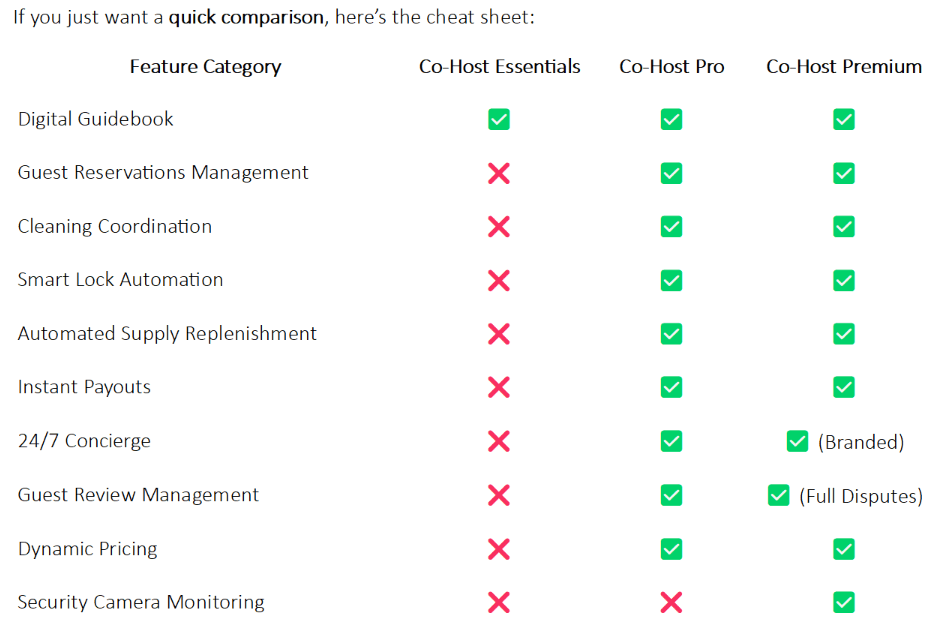Click the red X for Guest Reservations Management

[x=499, y=174]
